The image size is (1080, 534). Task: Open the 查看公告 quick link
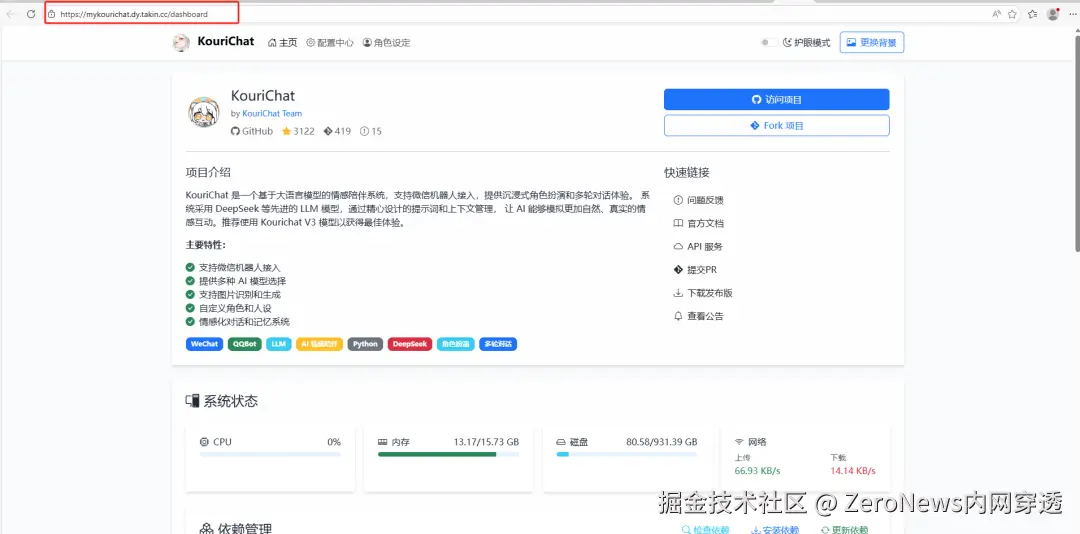click(x=698, y=316)
